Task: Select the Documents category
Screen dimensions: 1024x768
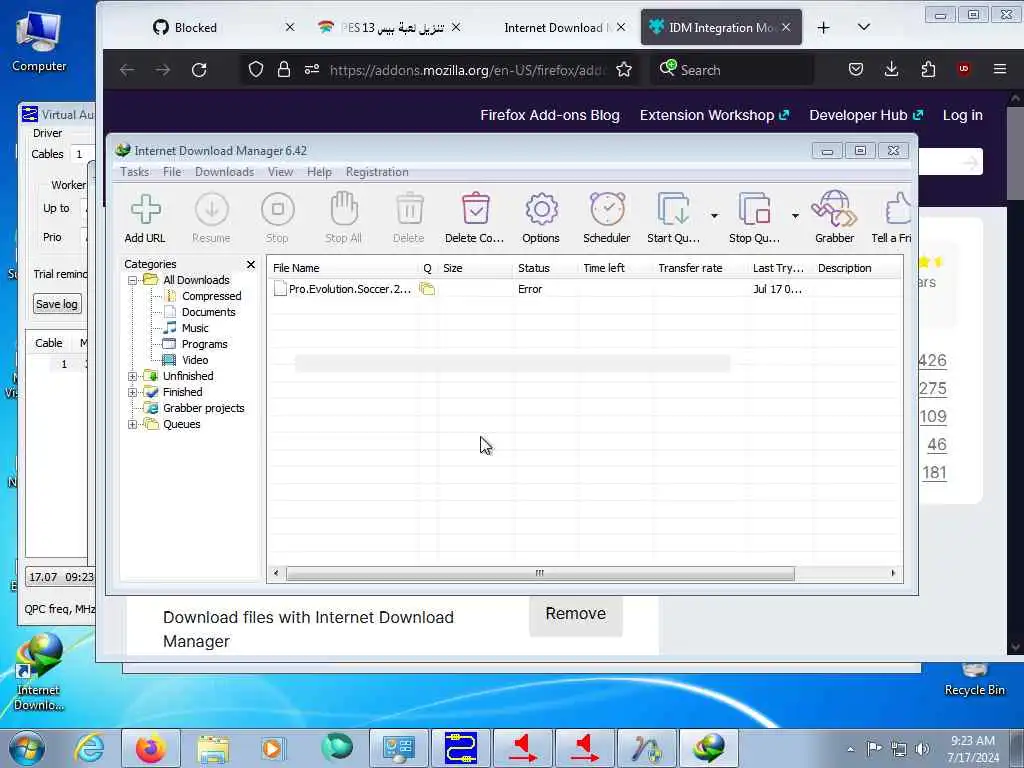Action: [x=208, y=312]
